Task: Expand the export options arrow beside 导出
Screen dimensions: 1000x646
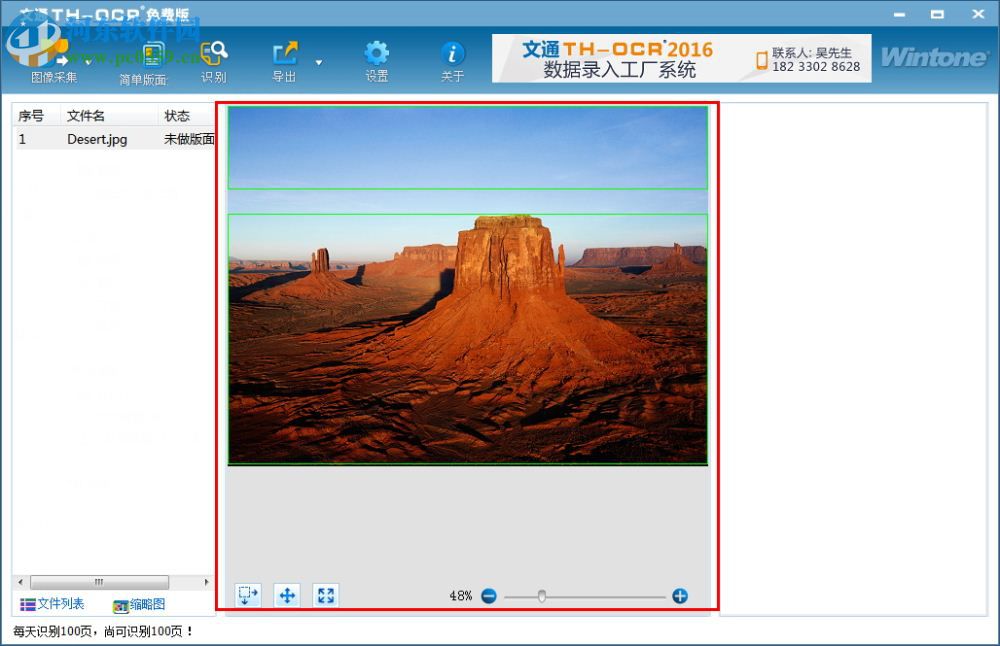Action: point(318,62)
